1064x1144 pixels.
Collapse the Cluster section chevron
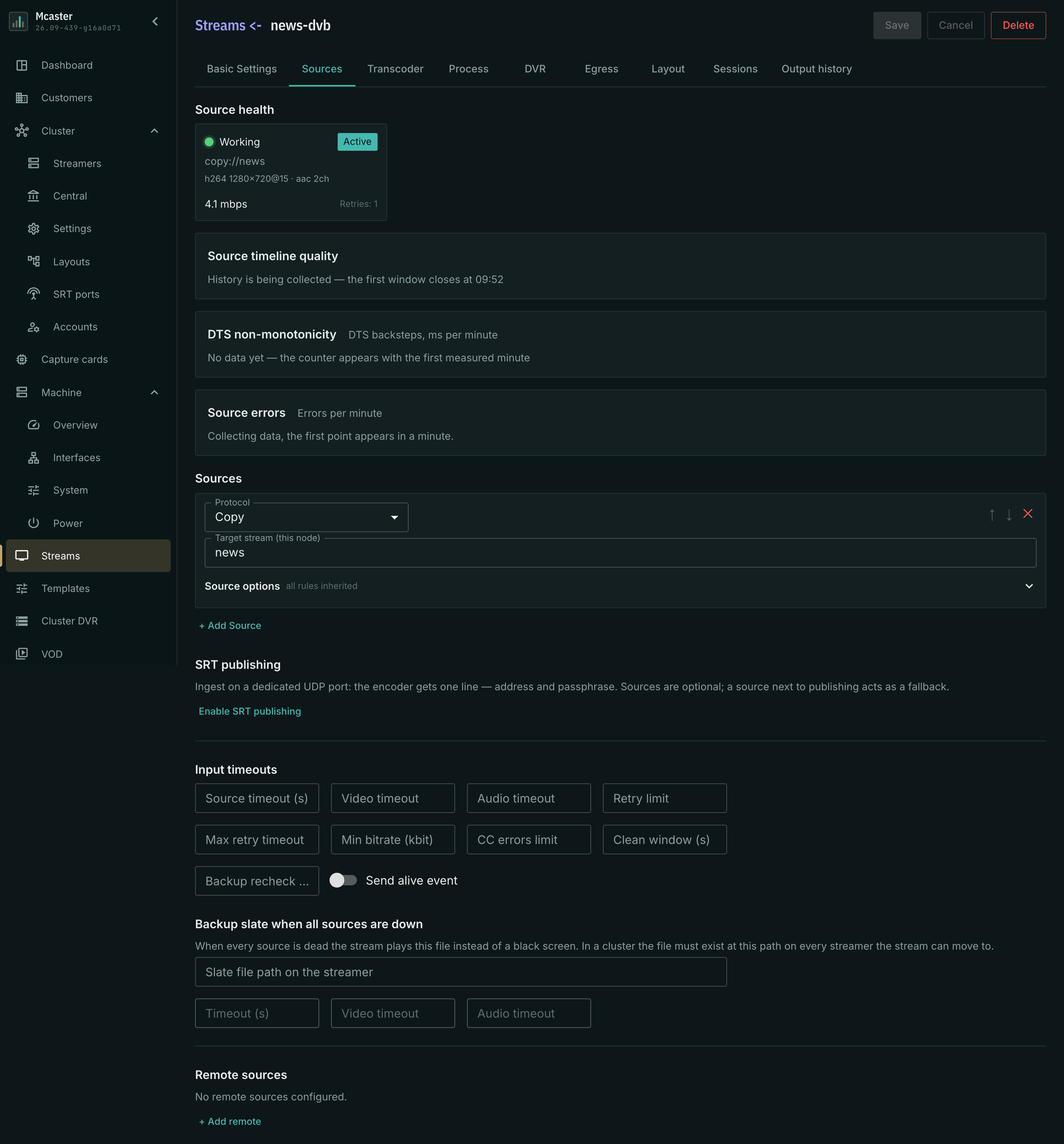point(154,131)
